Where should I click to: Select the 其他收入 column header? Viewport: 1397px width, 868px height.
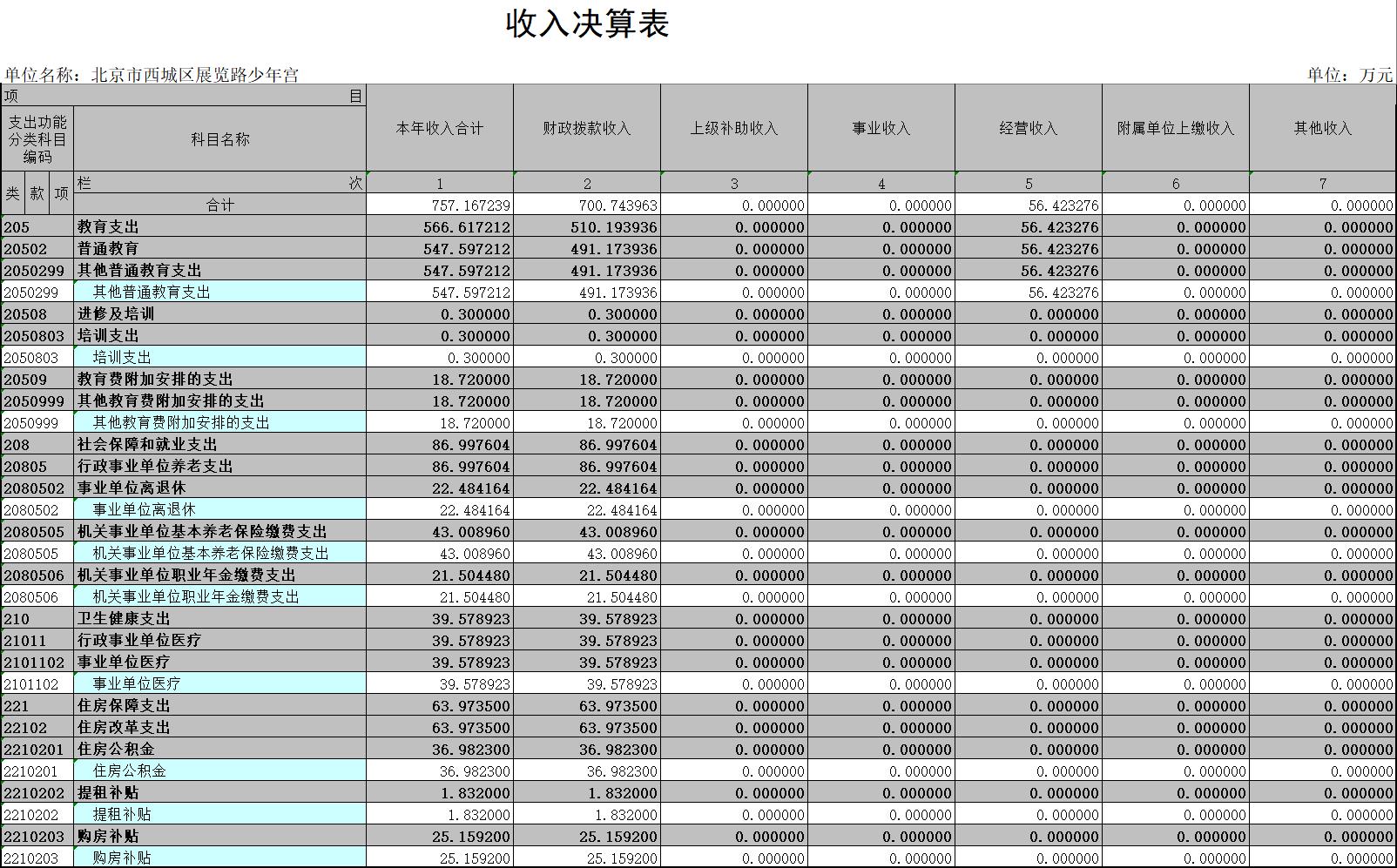coord(1323,128)
